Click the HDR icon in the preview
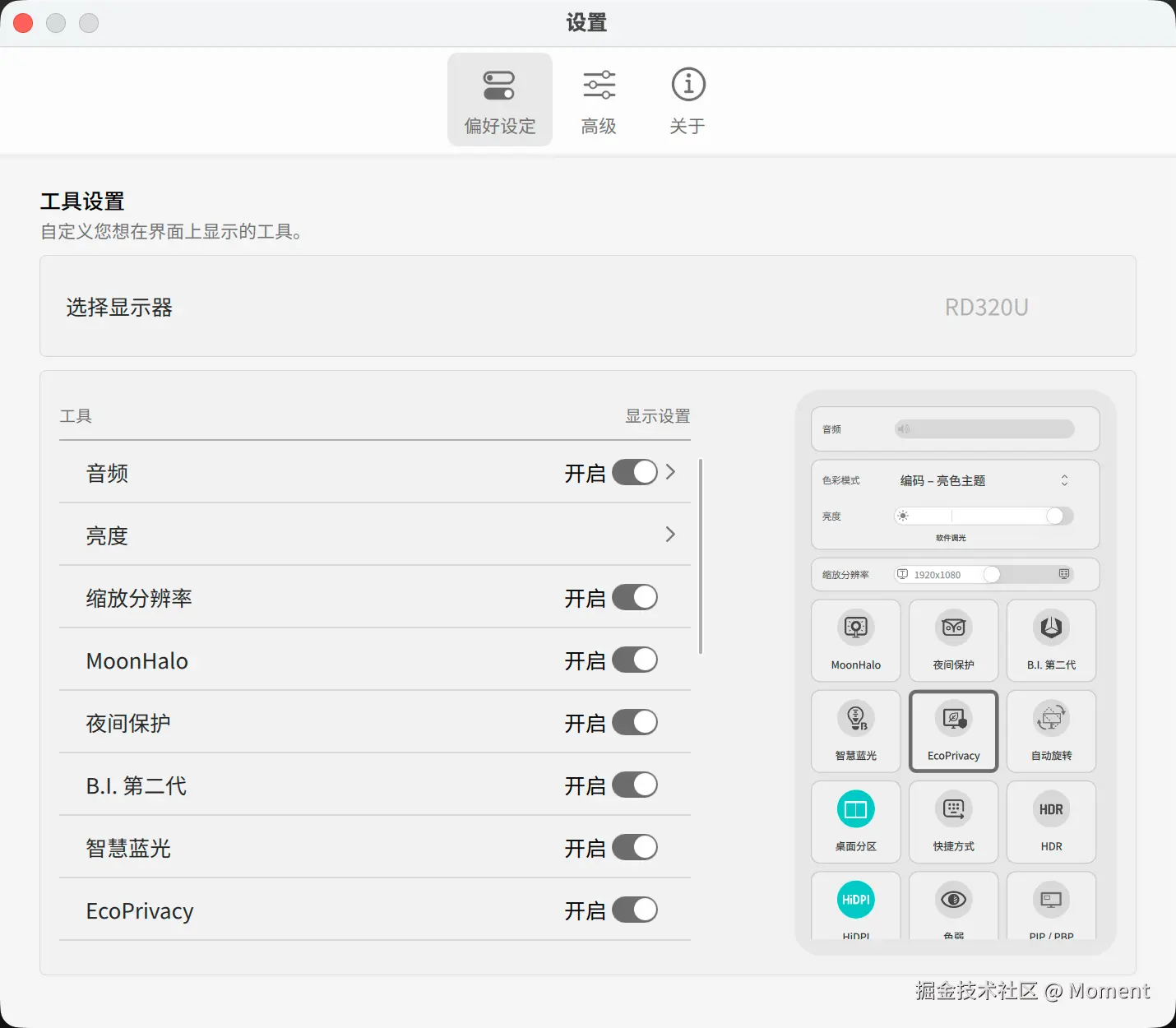1176x1028 pixels. click(1052, 809)
